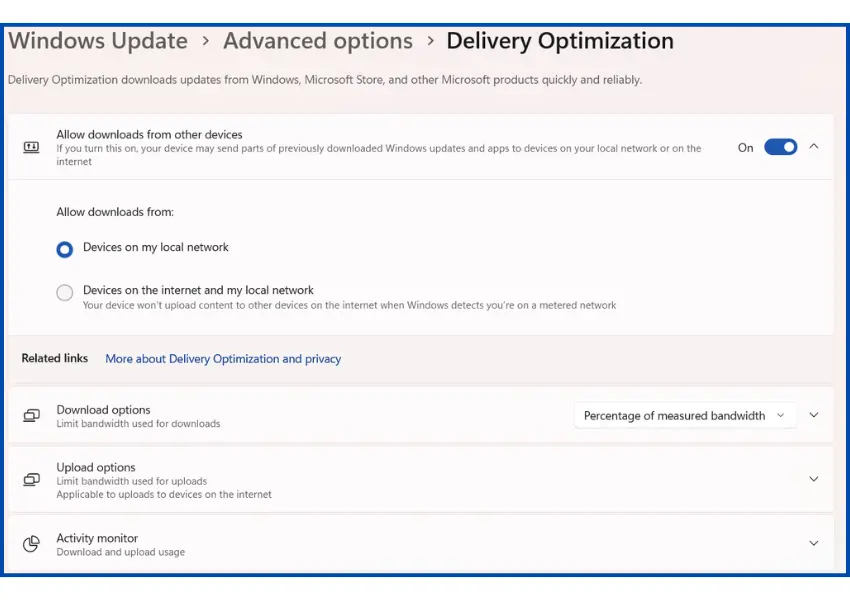Image resolution: width=850 pixels, height=600 pixels.
Task: Turn off Allow downloads from other devices switch
Action: click(780, 147)
